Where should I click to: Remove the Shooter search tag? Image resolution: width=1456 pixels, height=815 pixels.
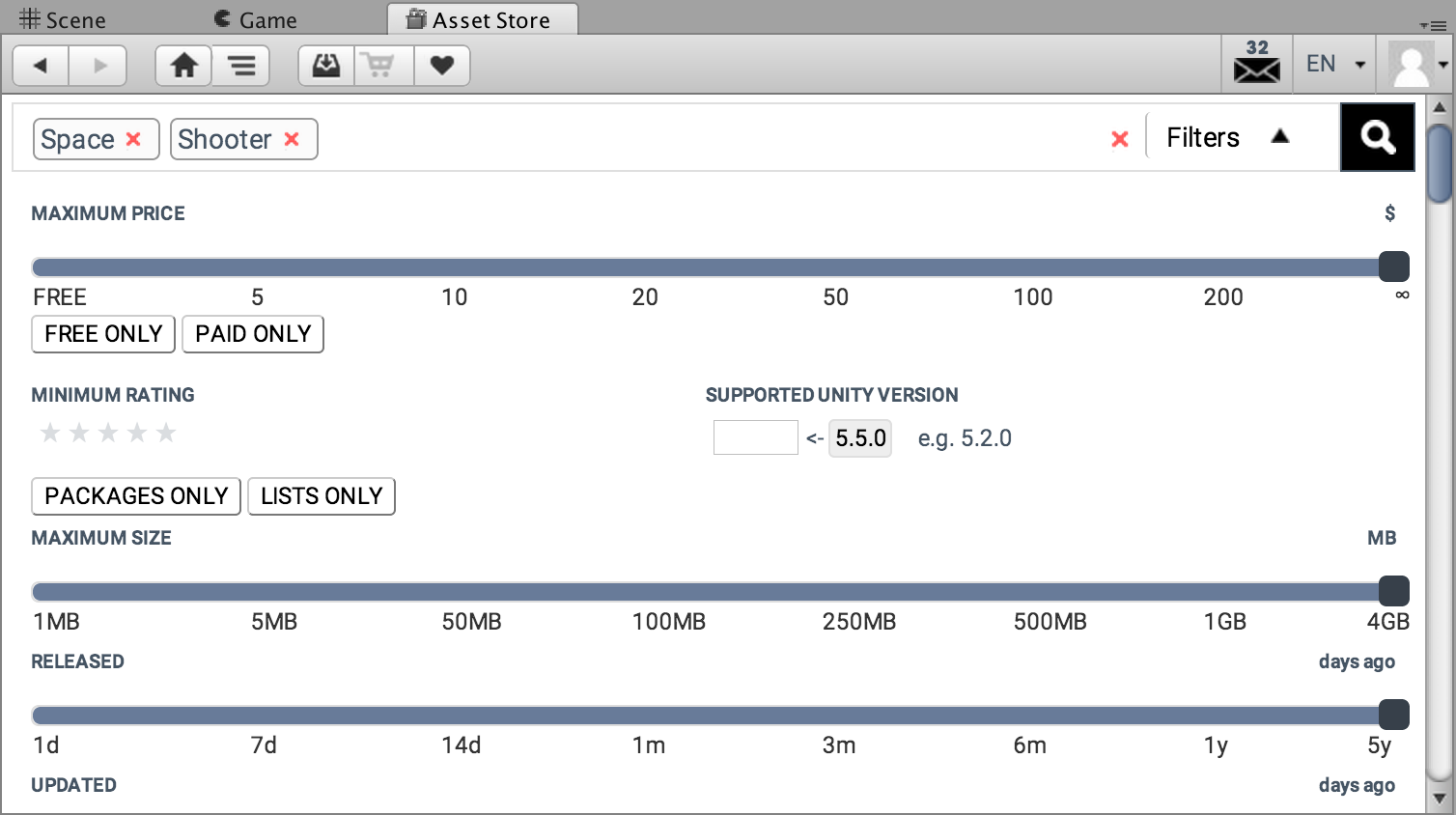point(292,139)
